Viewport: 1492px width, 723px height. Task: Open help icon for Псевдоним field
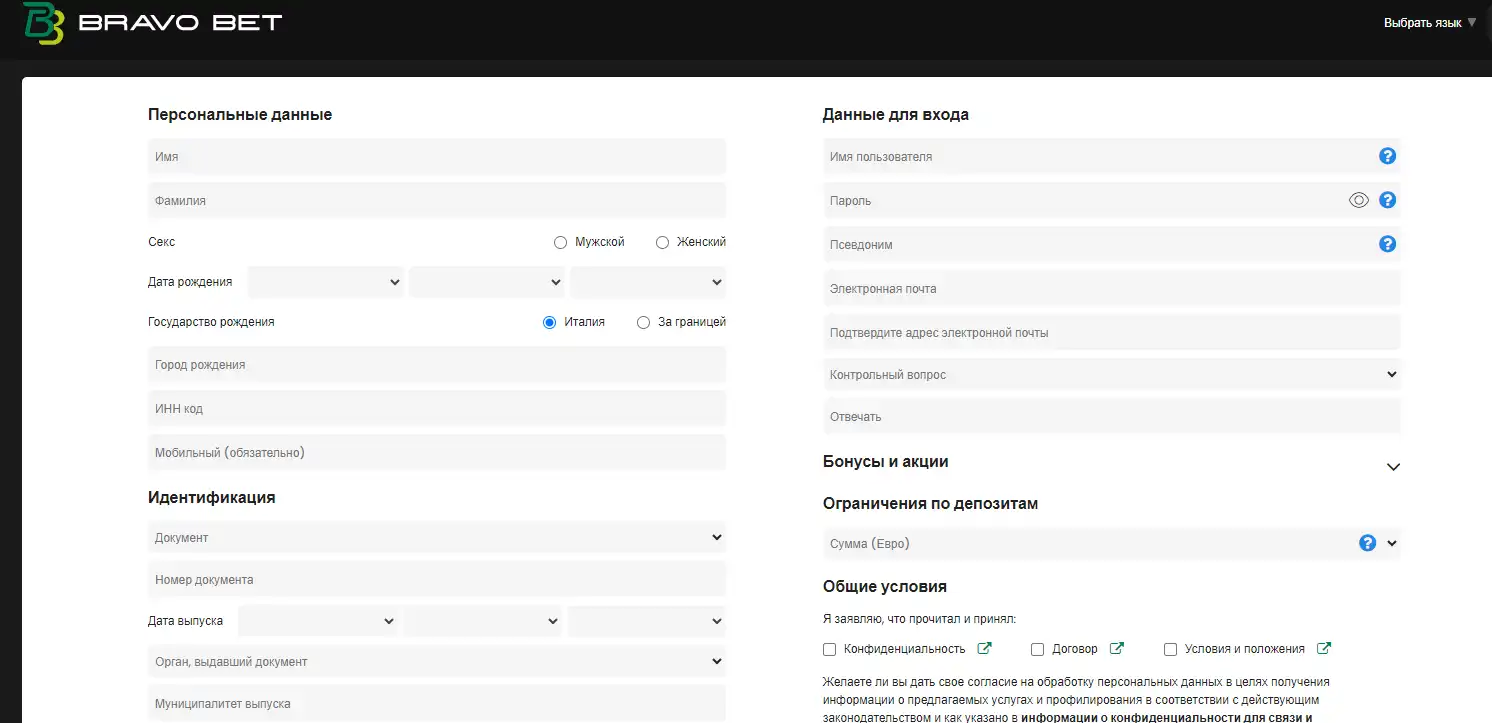coord(1387,244)
